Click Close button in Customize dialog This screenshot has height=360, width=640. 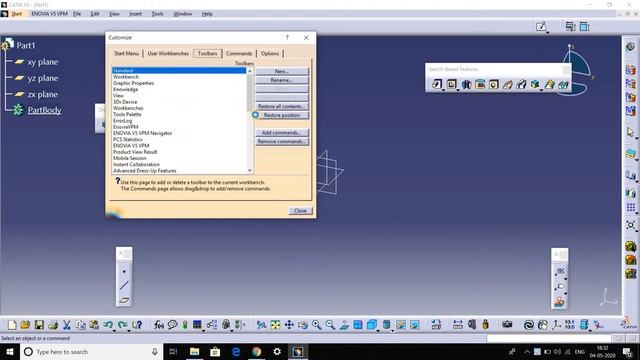pyautogui.click(x=300, y=211)
